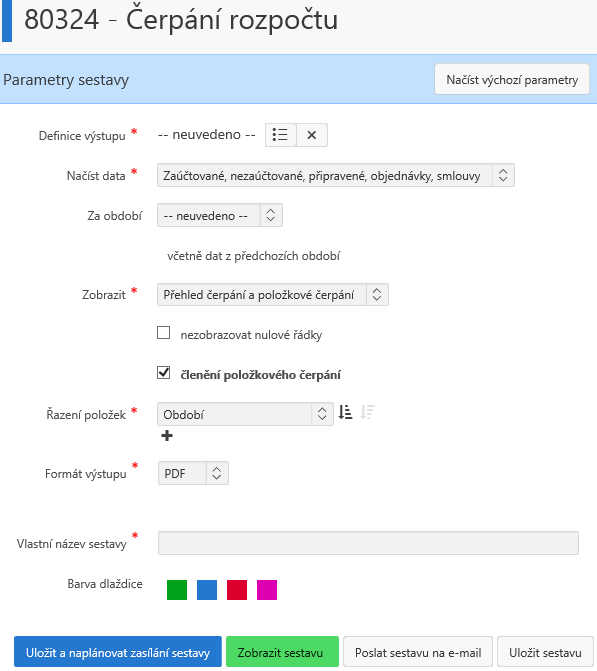Screen dimensions: 597x671
Task: Click Uložit a naplánovat zasílání sestavy
Action: pyautogui.click(x=118, y=652)
